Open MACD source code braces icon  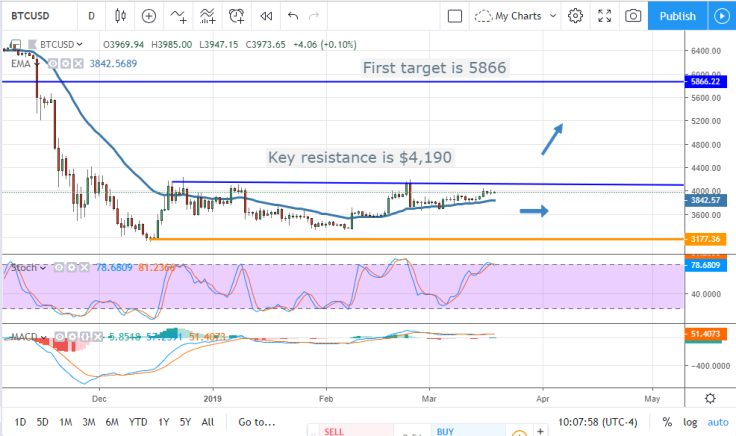[x=85, y=337]
